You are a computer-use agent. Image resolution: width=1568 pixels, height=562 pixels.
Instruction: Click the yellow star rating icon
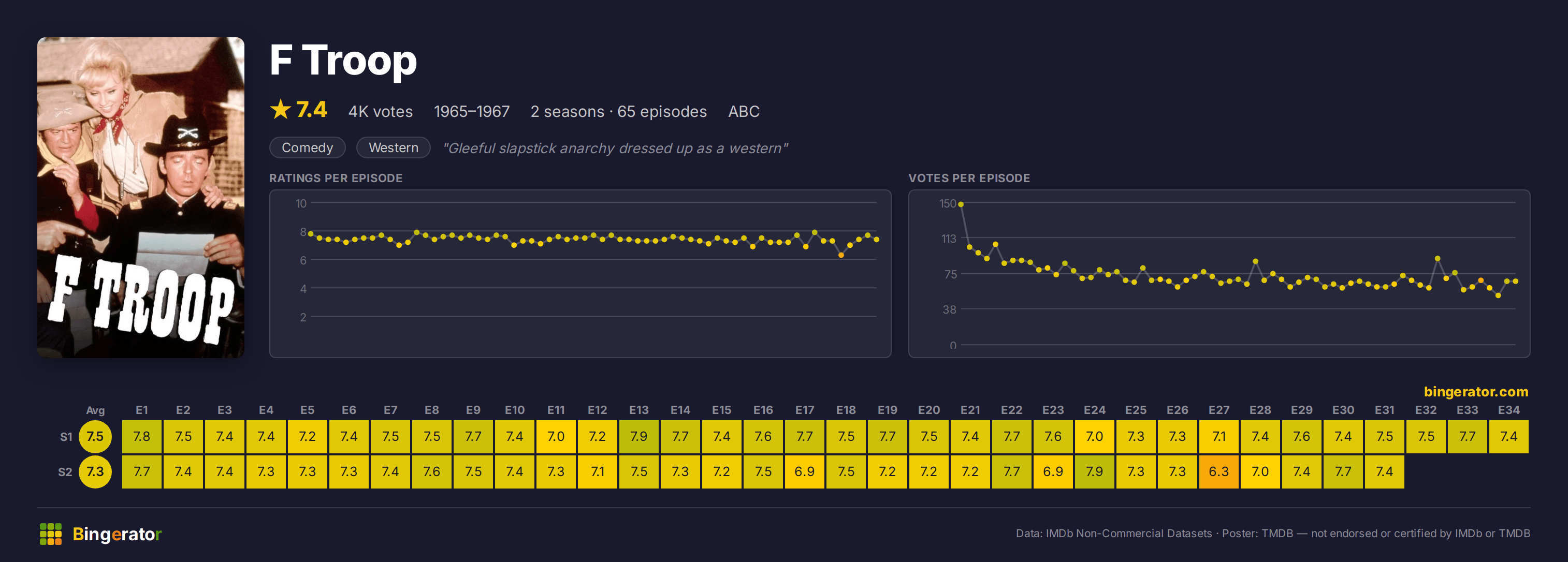(281, 110)
